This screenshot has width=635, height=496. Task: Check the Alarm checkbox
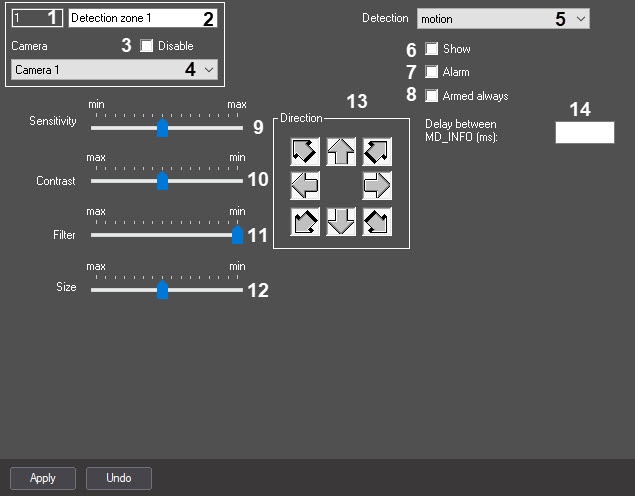pos(432,72)
